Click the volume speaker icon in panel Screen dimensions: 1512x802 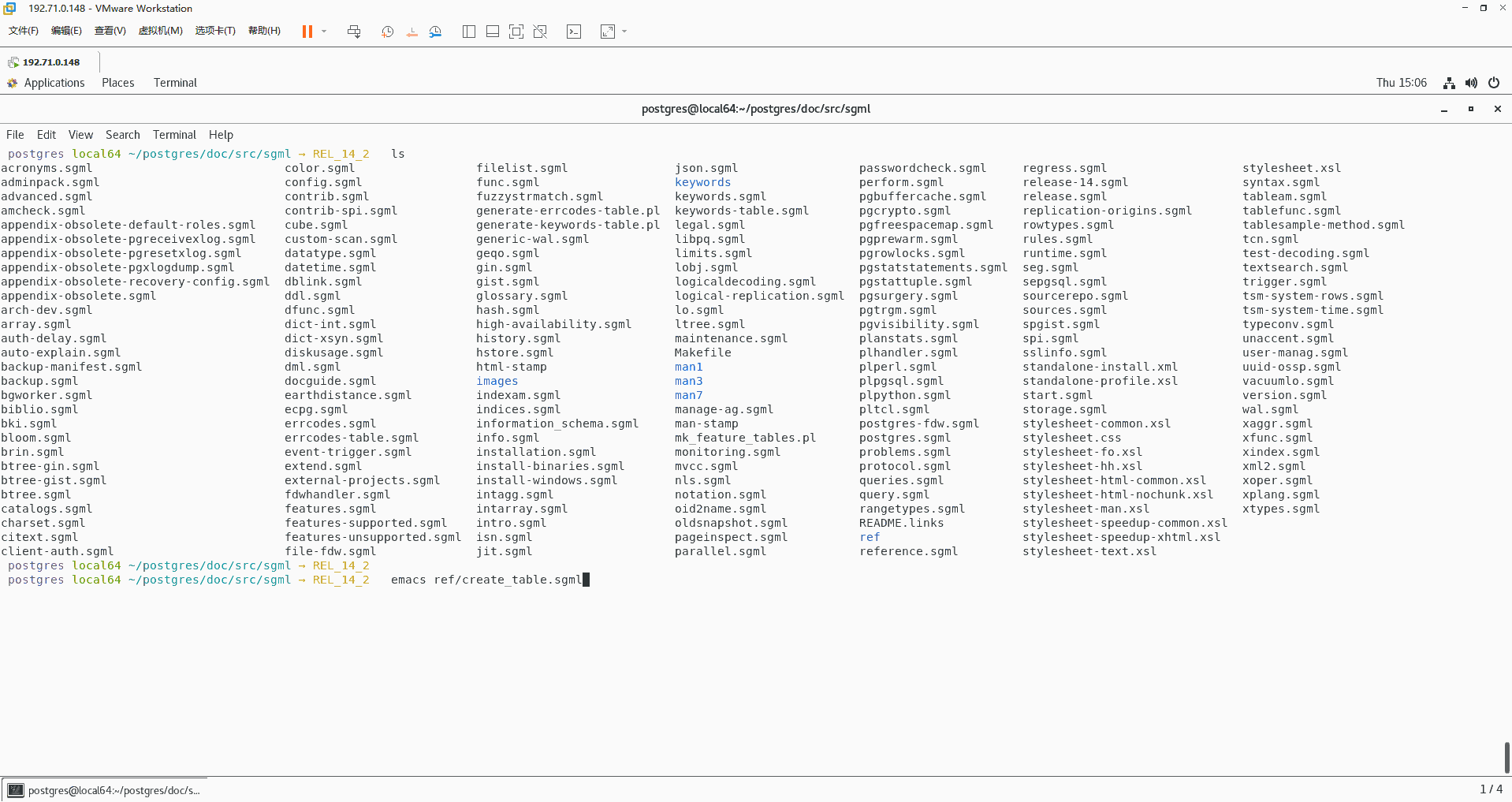pos(1471,83)
